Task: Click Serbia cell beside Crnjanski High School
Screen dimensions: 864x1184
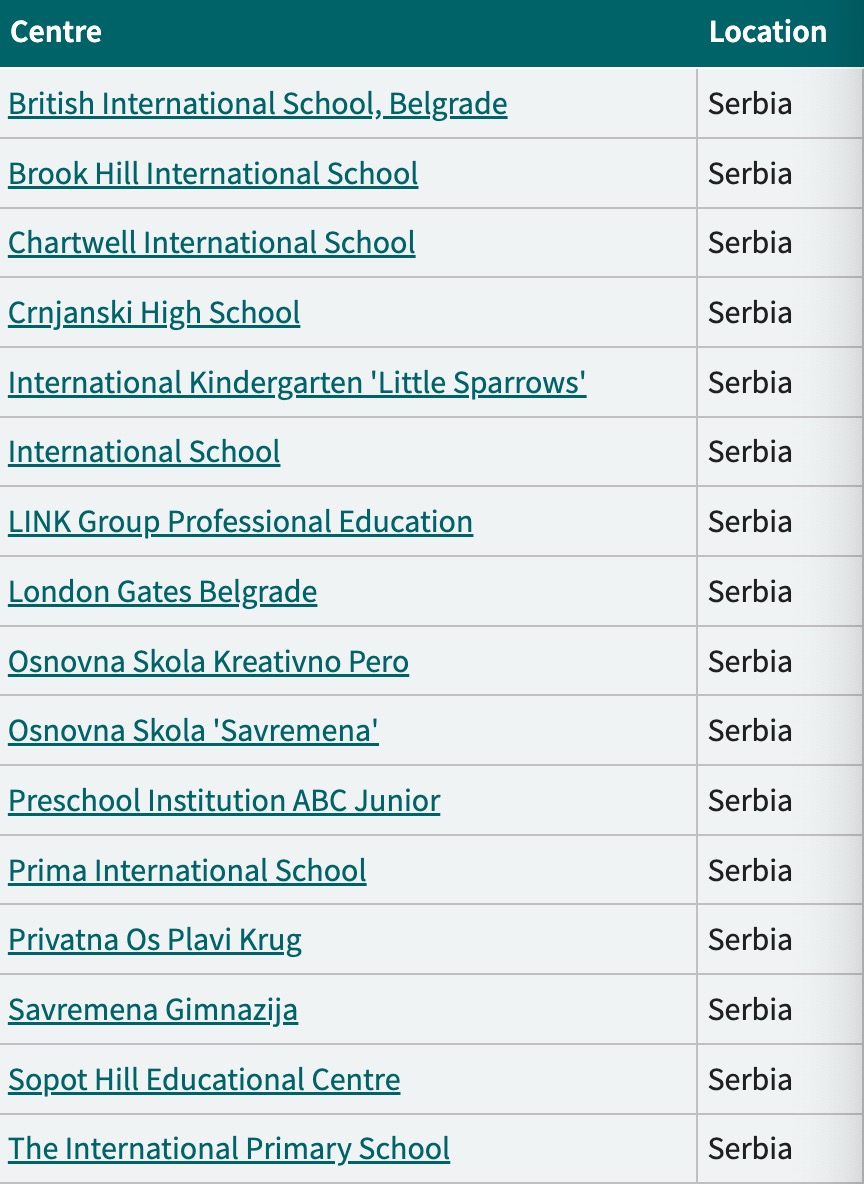Action: 780,313
